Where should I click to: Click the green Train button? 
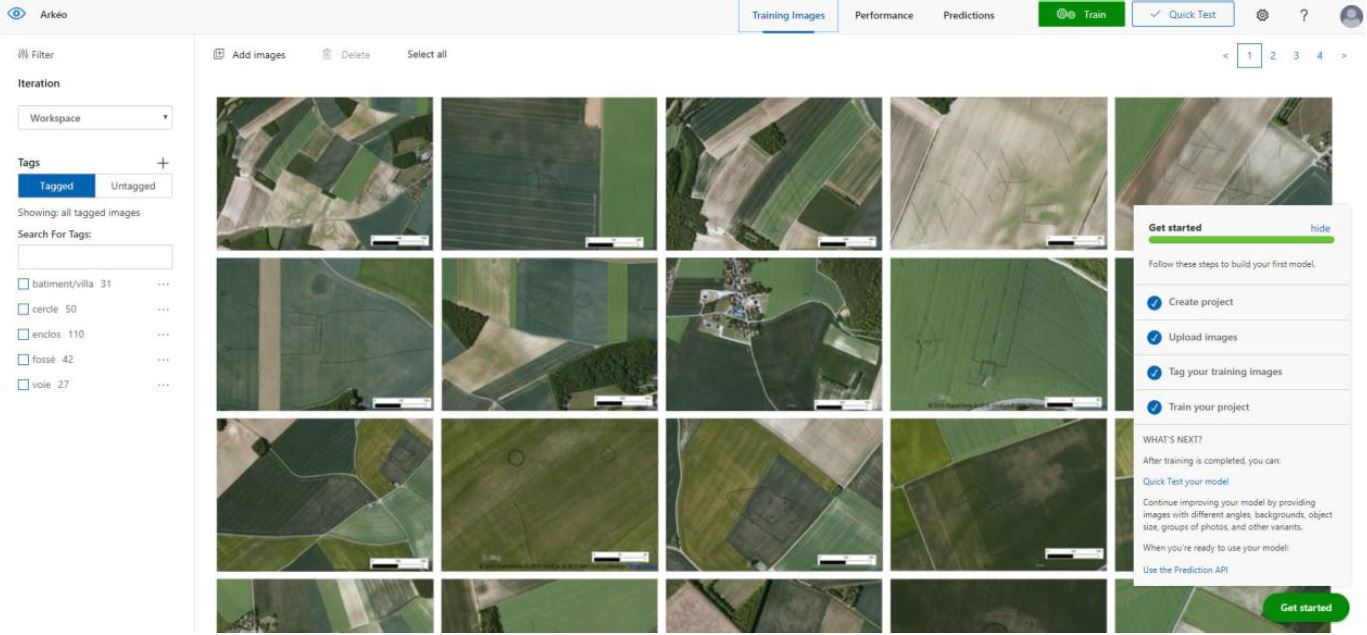[x=1081, y=15]
